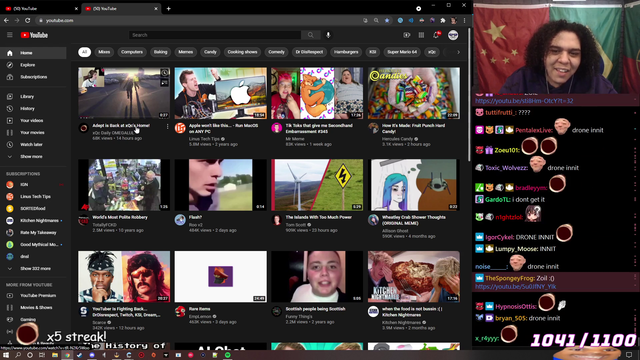Open Watch later in the sidebar
640x360 pixels.
(33, 144)
